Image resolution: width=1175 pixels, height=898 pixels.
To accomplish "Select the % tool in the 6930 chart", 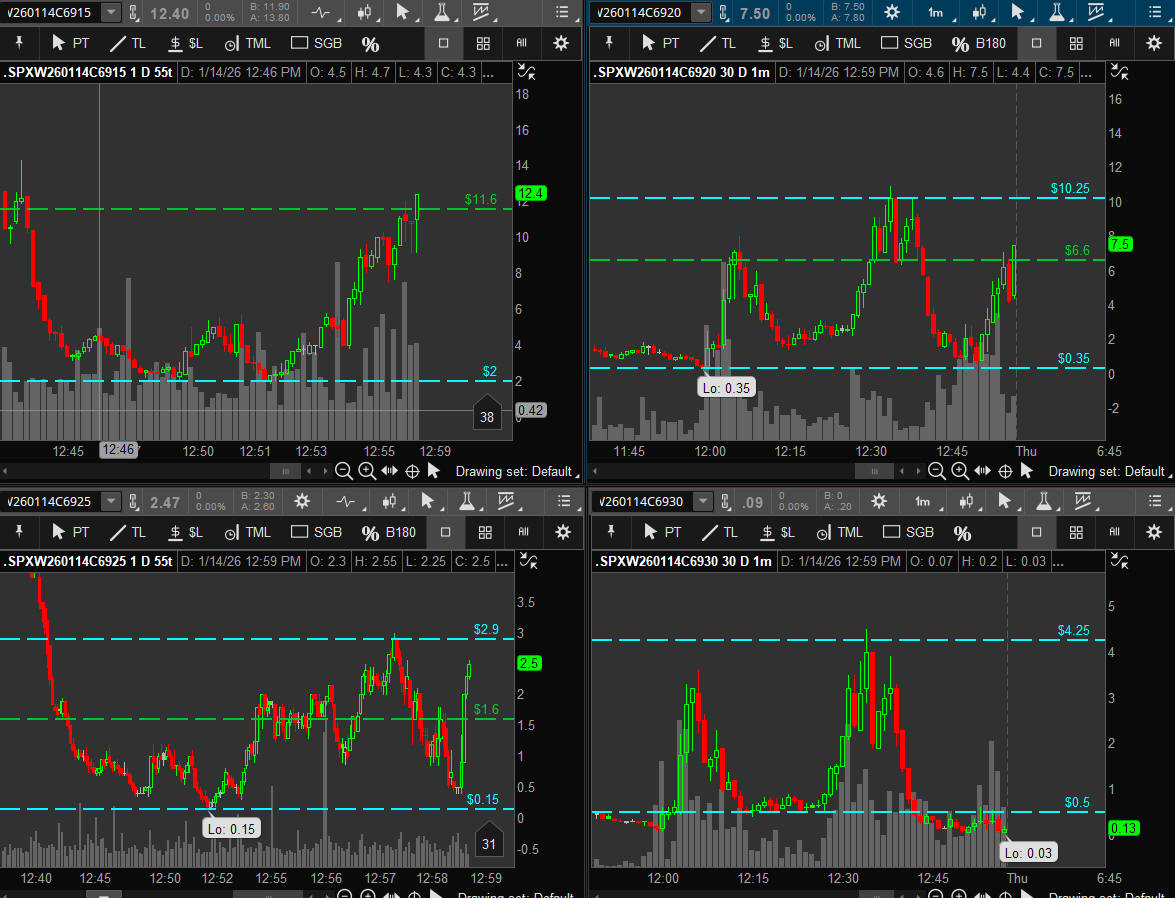I will (962, 532).
